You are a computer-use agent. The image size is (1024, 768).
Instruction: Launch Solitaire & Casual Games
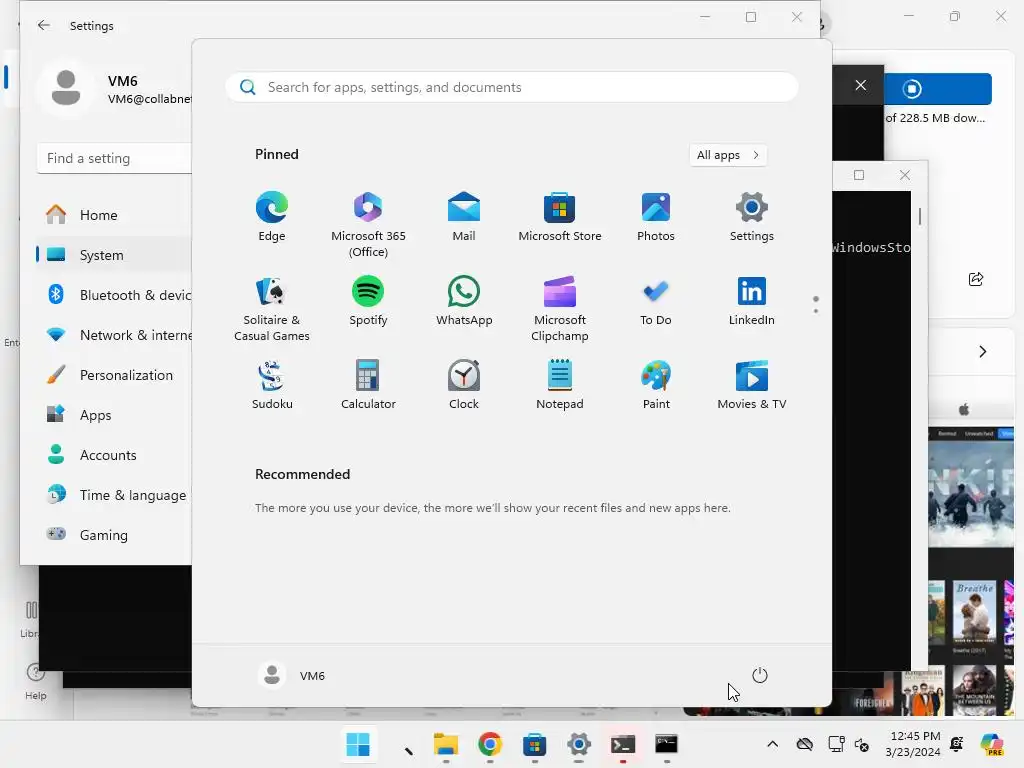pos(272,309)
